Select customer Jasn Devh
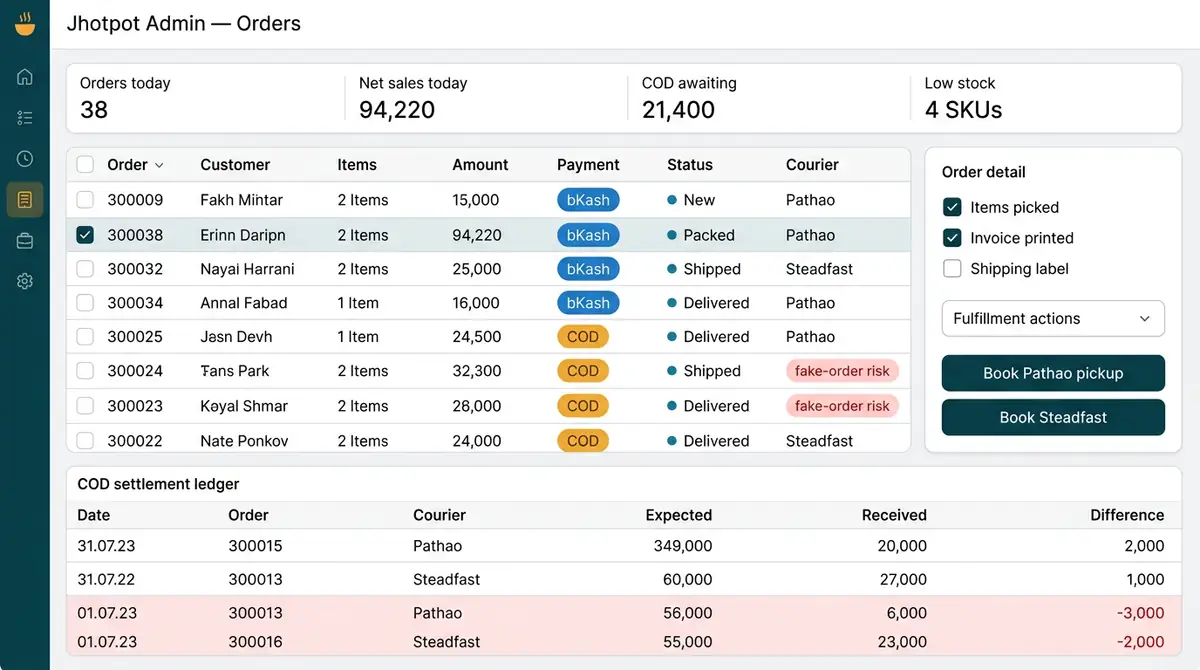1200x670 pixels. [236, 337]
